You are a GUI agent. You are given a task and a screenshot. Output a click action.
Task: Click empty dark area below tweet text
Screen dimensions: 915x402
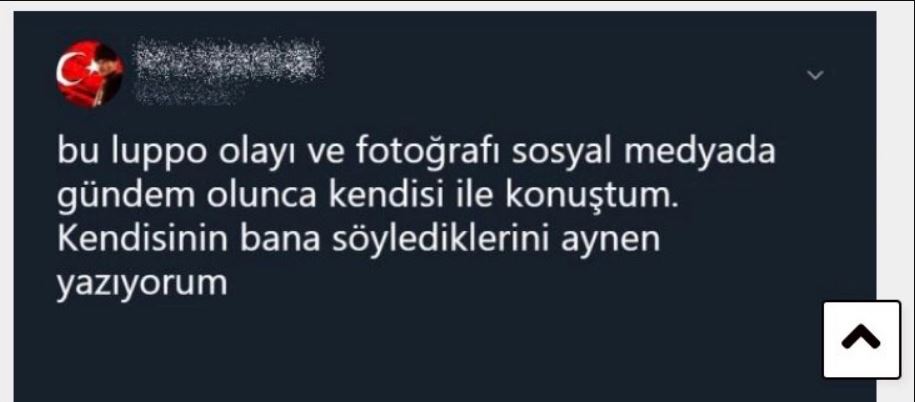click(x=408, y=350)
